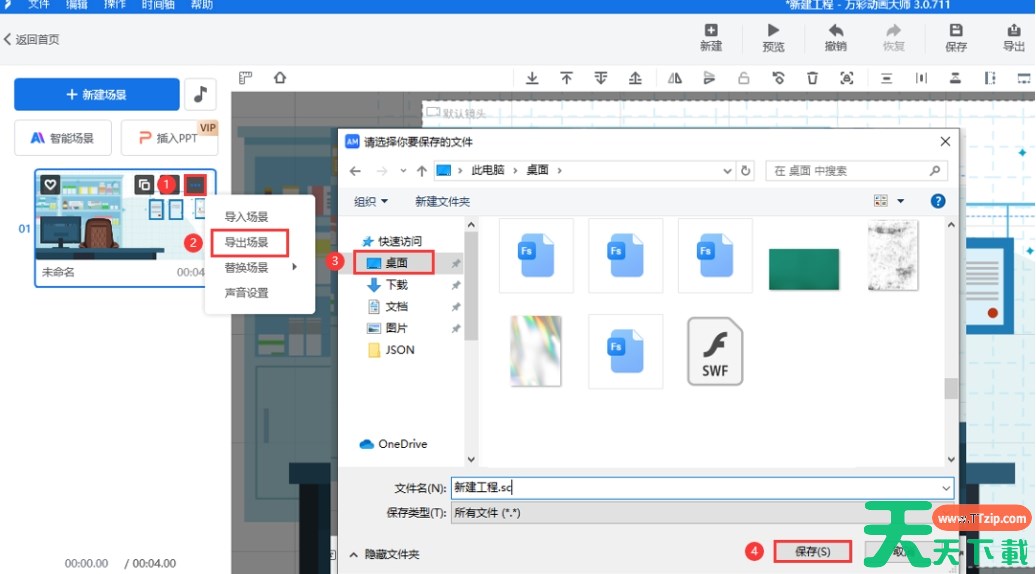Open the view mode dropdown arrow
The height and width of the screenshot is (574, 1036).
[x=900, y=201]
